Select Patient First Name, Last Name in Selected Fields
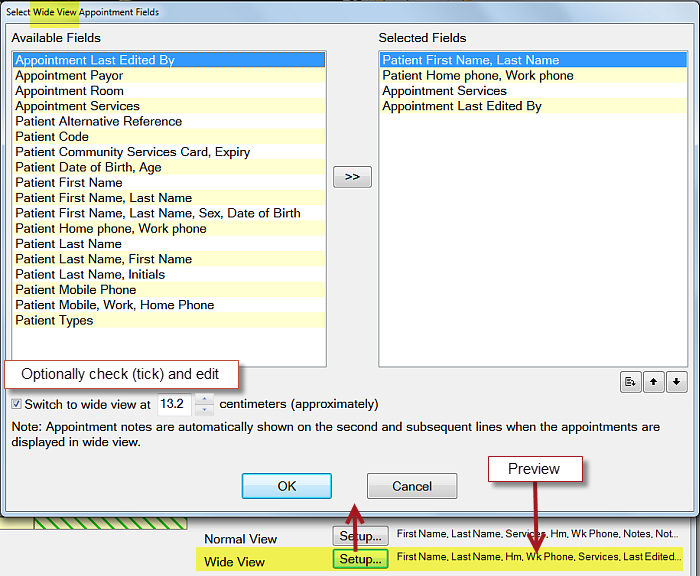This screenshot has height=576, width=700. pos(533,60)
